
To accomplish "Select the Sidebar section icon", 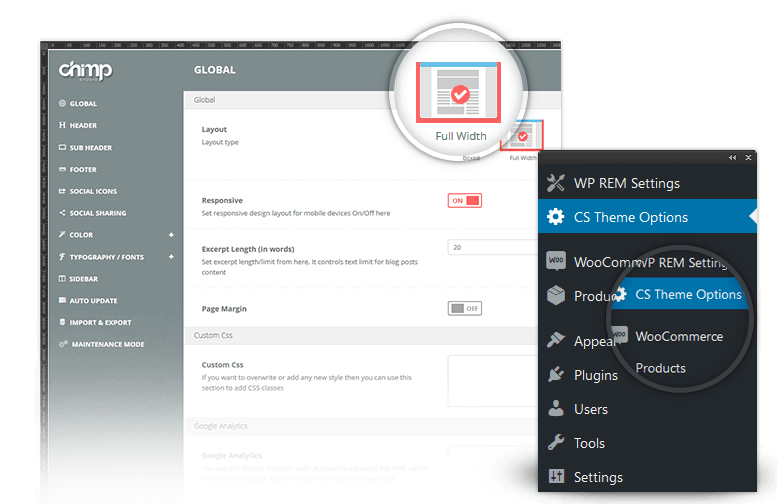I will [62, 279].
